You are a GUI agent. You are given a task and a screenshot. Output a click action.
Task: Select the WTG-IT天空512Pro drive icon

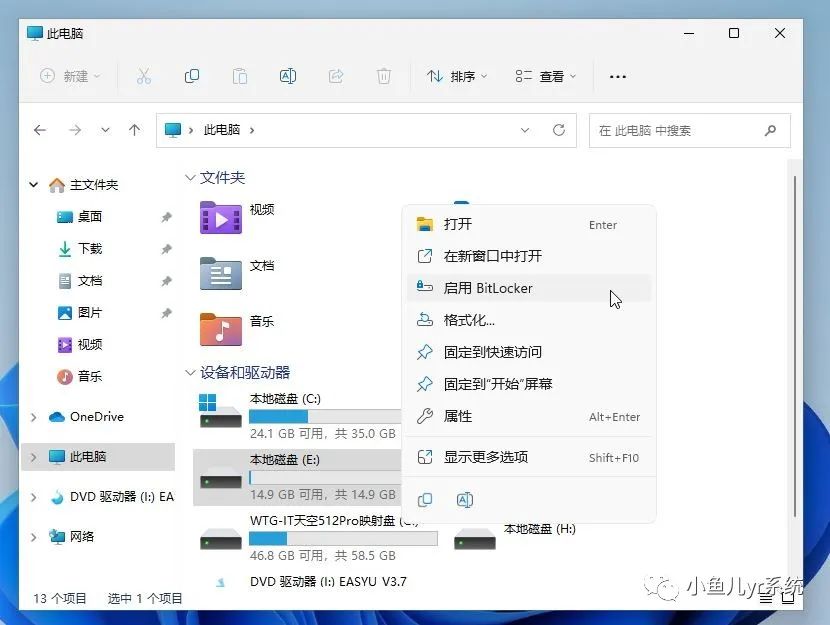pyautogui.click(x=221, y=540)
